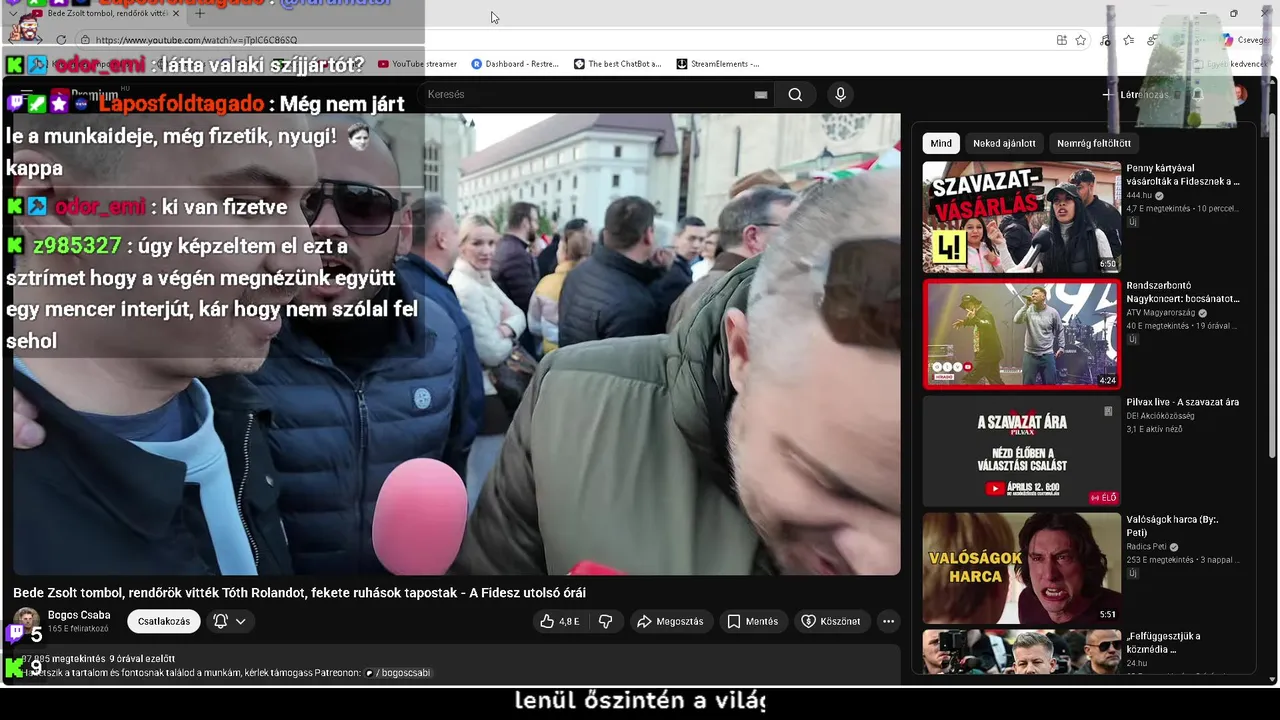Open 'Pilvax live - A szavazat ára' title
The width and height of the screenshot is (1280, 720).
coord(1182,402)
